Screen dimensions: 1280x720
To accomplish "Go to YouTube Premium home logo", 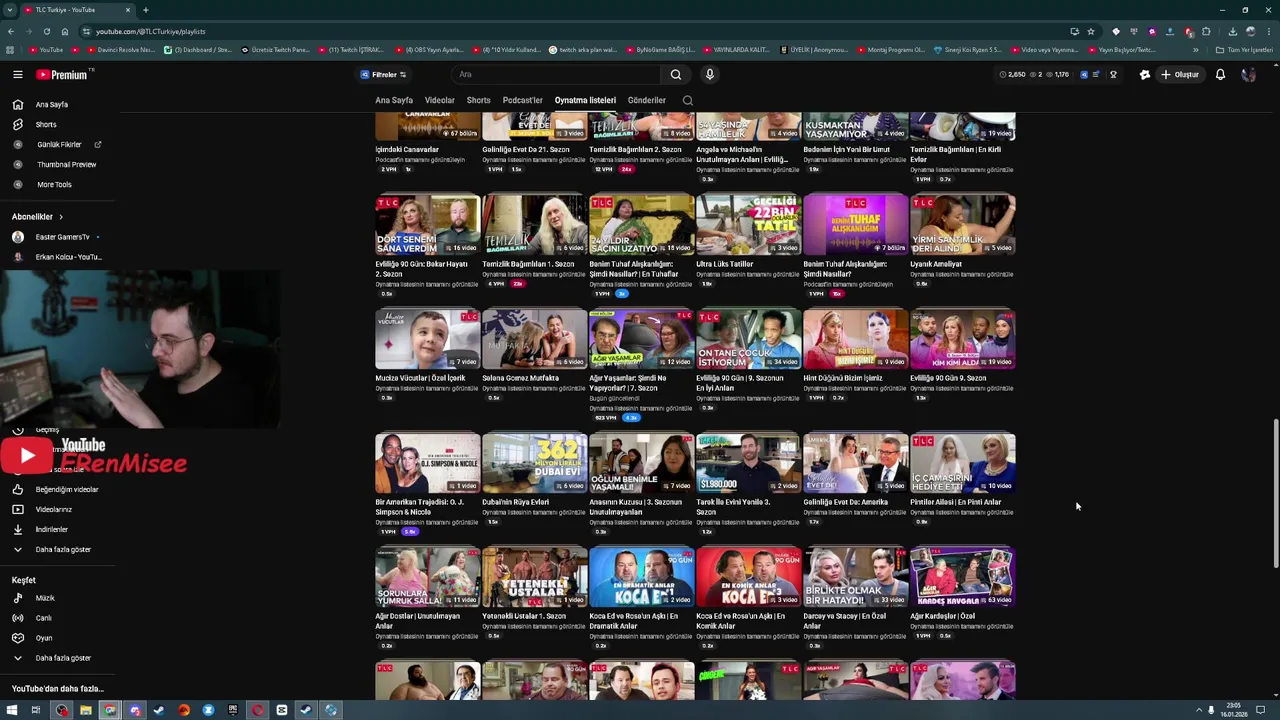I will pyautogui.click(x=62, y=74).
